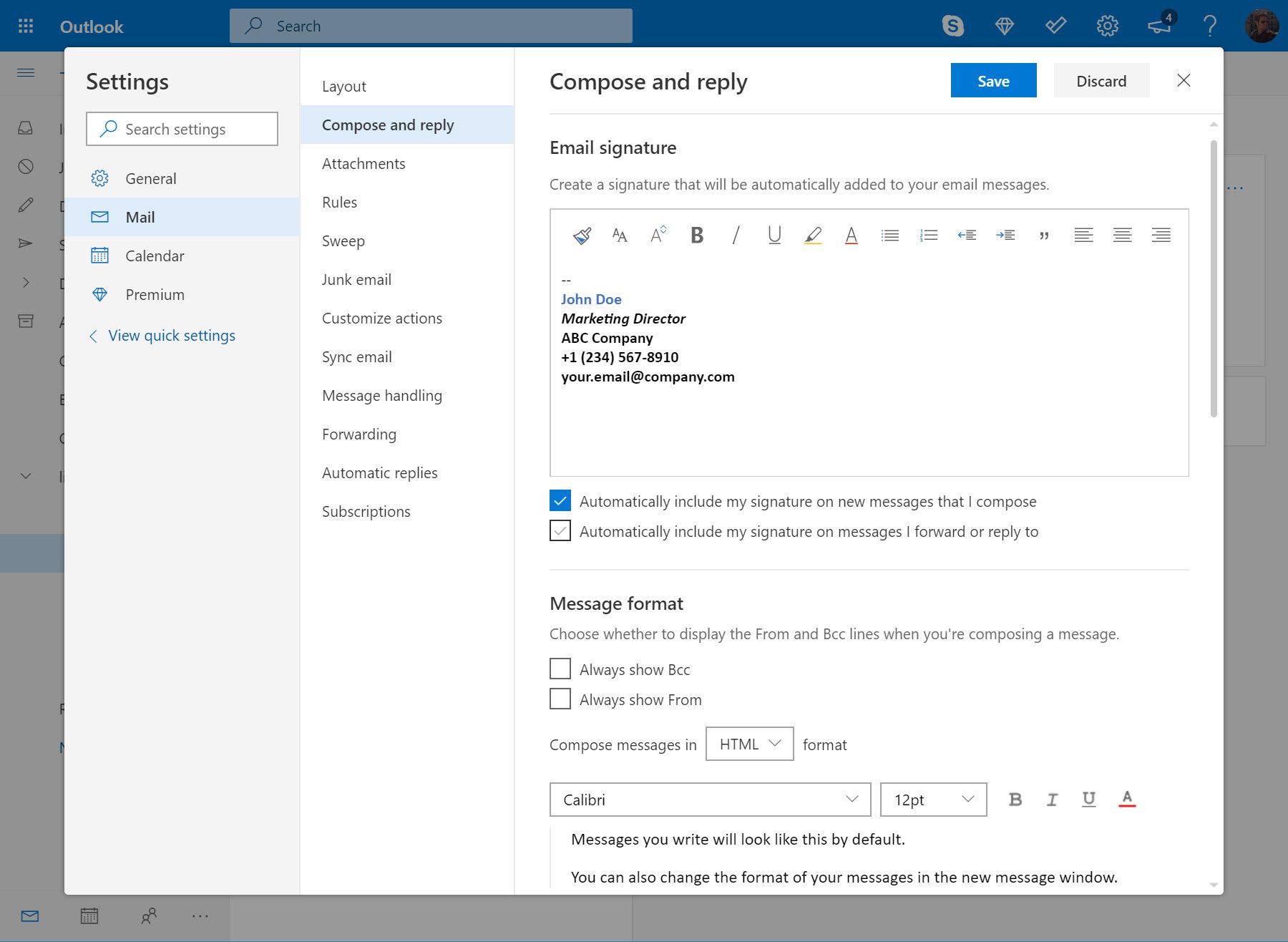1288x942 pixels.
Task: Go back via View quick settings link
Action: 172,335
